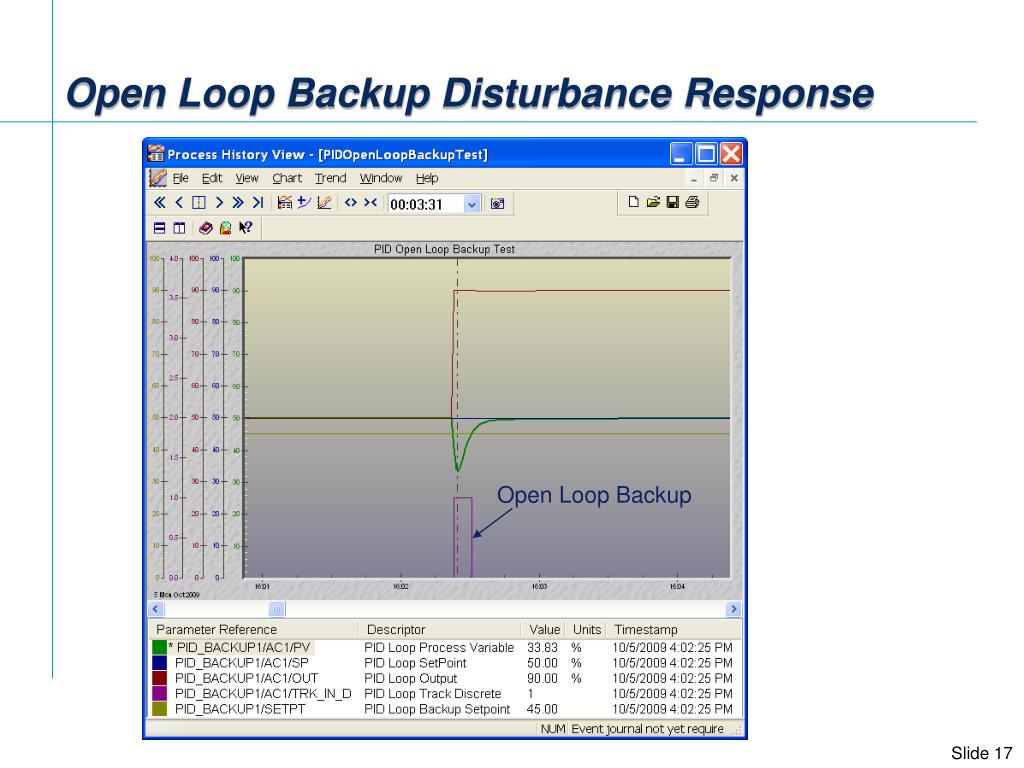Click the 33.83 value cell

pos(542,647)
